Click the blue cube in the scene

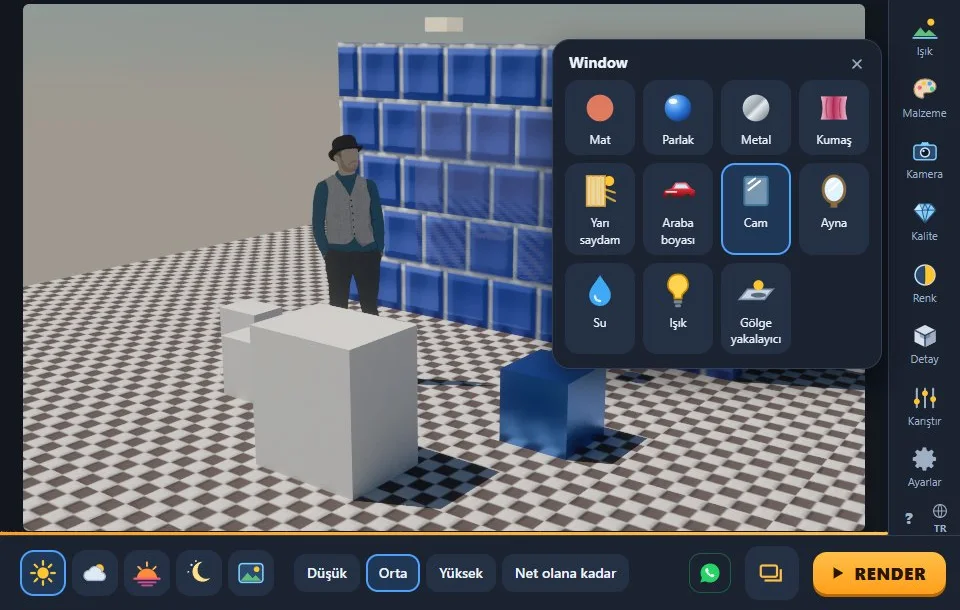(552, 405)
